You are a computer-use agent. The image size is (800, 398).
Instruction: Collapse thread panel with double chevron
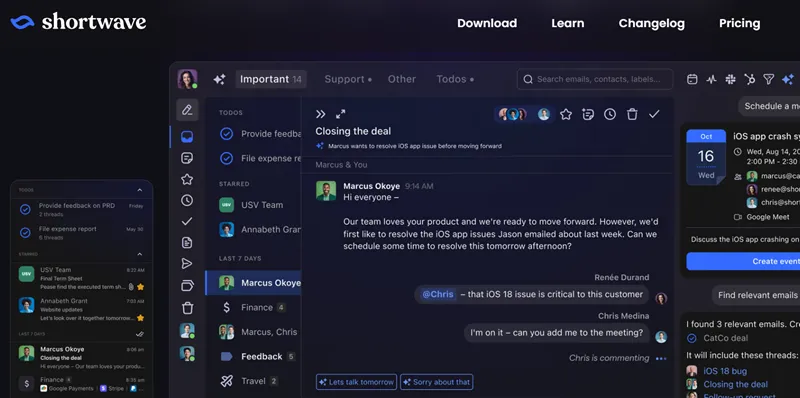[x=320, y=114]
